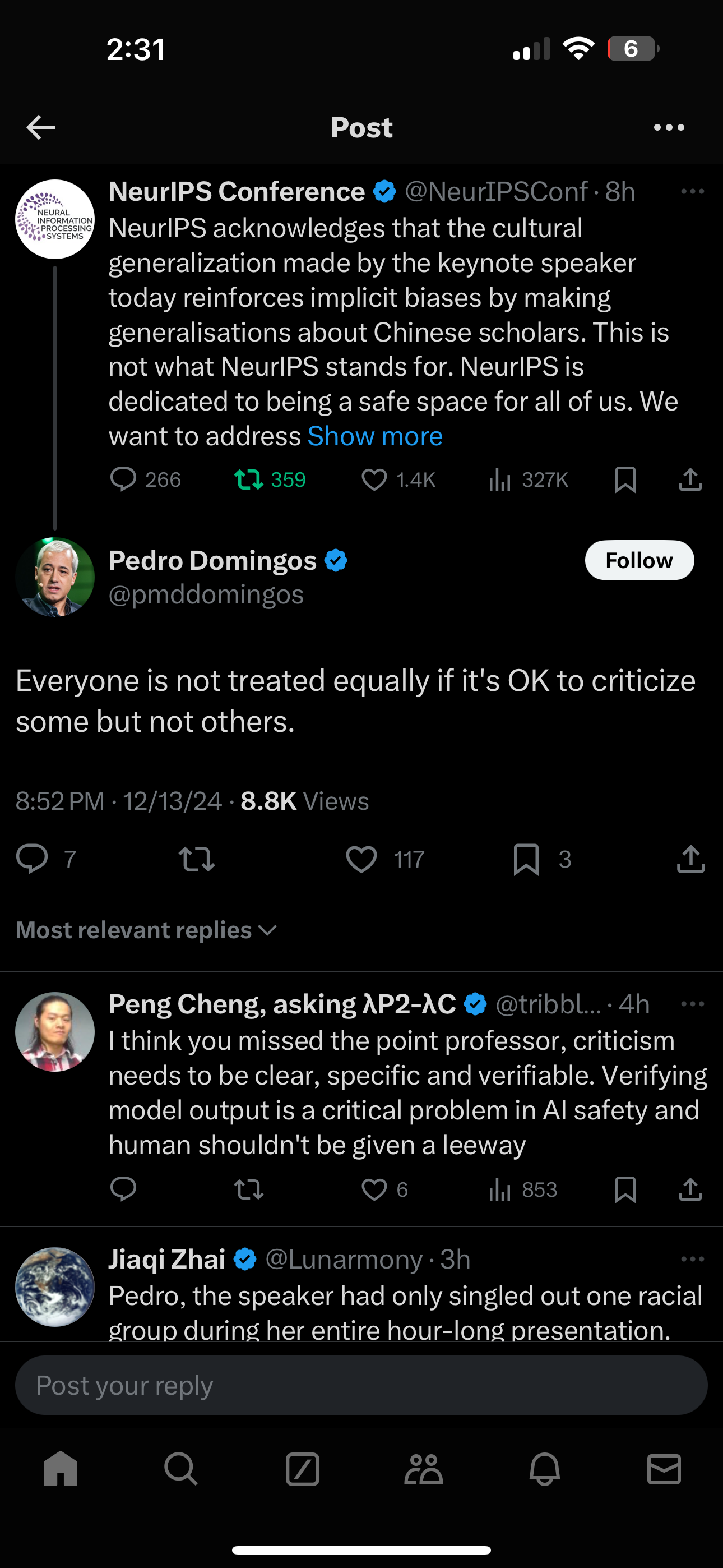The width and height of the screenshot is (723, 1568).
Task: Open Most relevant replies sort dropdown
Action: pyautogui.click(x=146, y=930)
